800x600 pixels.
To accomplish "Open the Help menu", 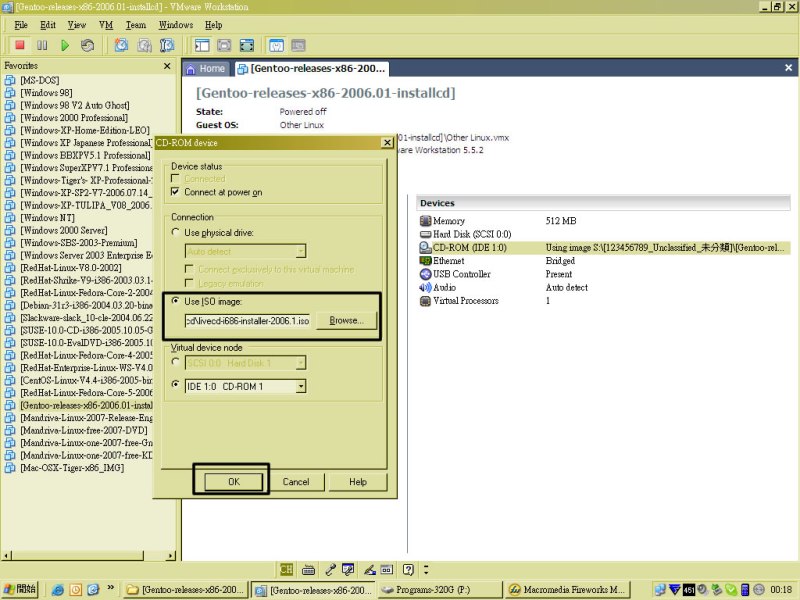I will 213,25.
